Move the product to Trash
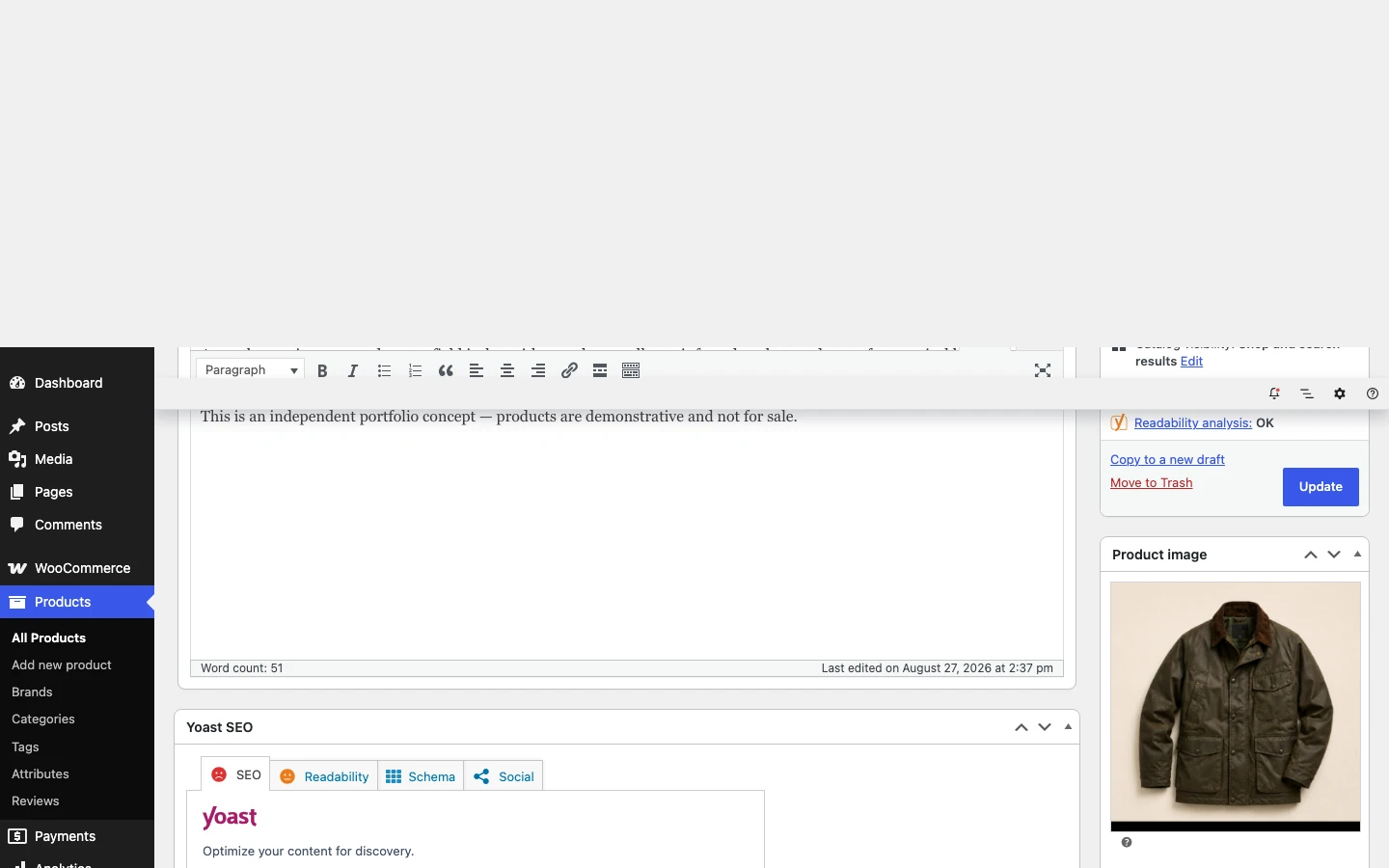 click(x=1151, y=482)
